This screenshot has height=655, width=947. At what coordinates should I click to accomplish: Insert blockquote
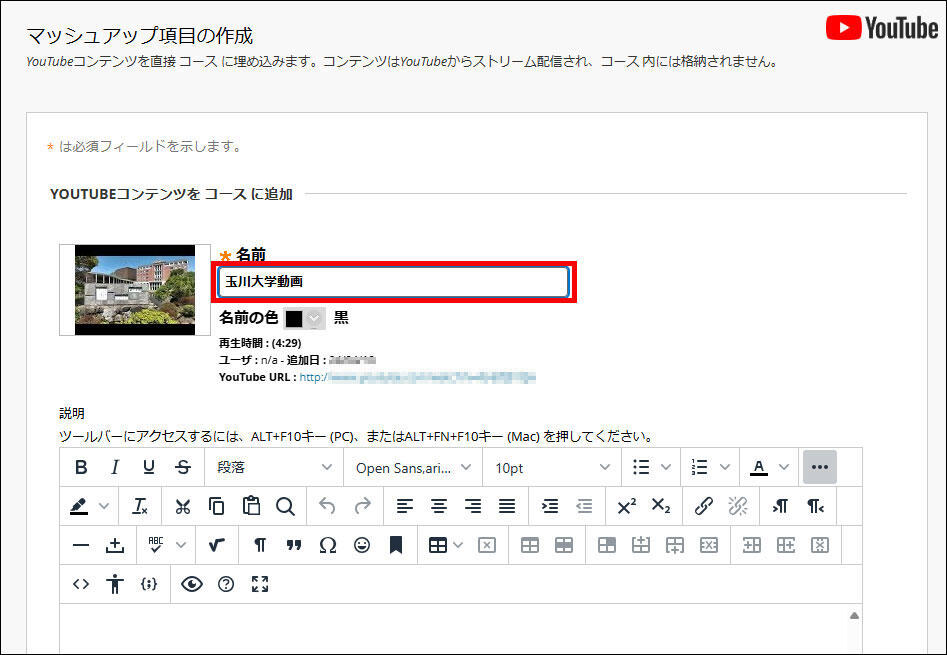point(294,545)
